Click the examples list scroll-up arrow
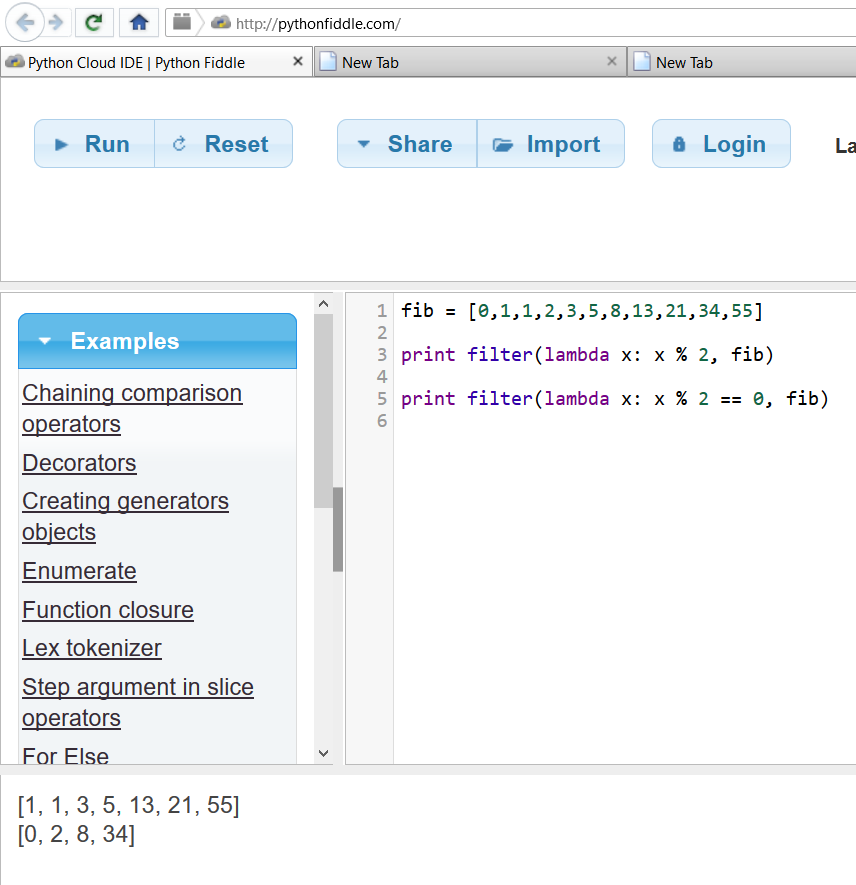 (x=323, y=304)
